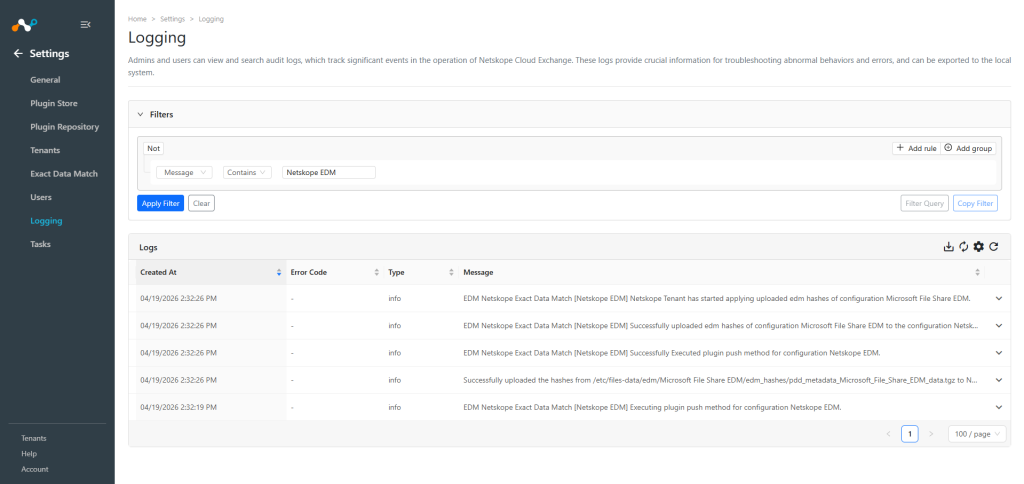This screenshot has width=1024, height=484.
Task: Sort by Error Code column arrows
Action: point(376,272)
